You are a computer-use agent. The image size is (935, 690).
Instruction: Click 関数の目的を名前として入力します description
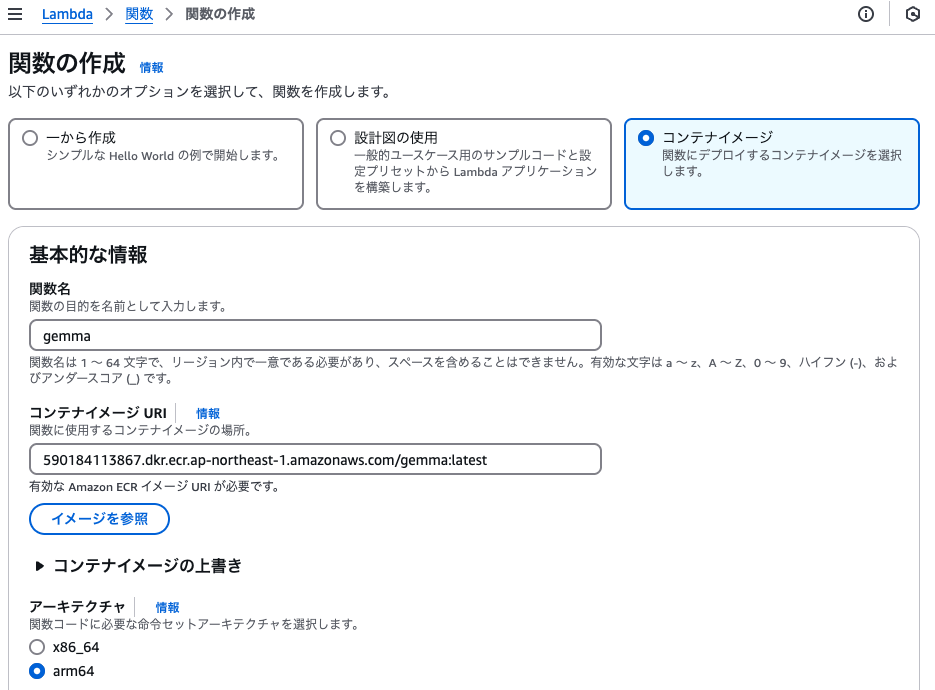128,306
